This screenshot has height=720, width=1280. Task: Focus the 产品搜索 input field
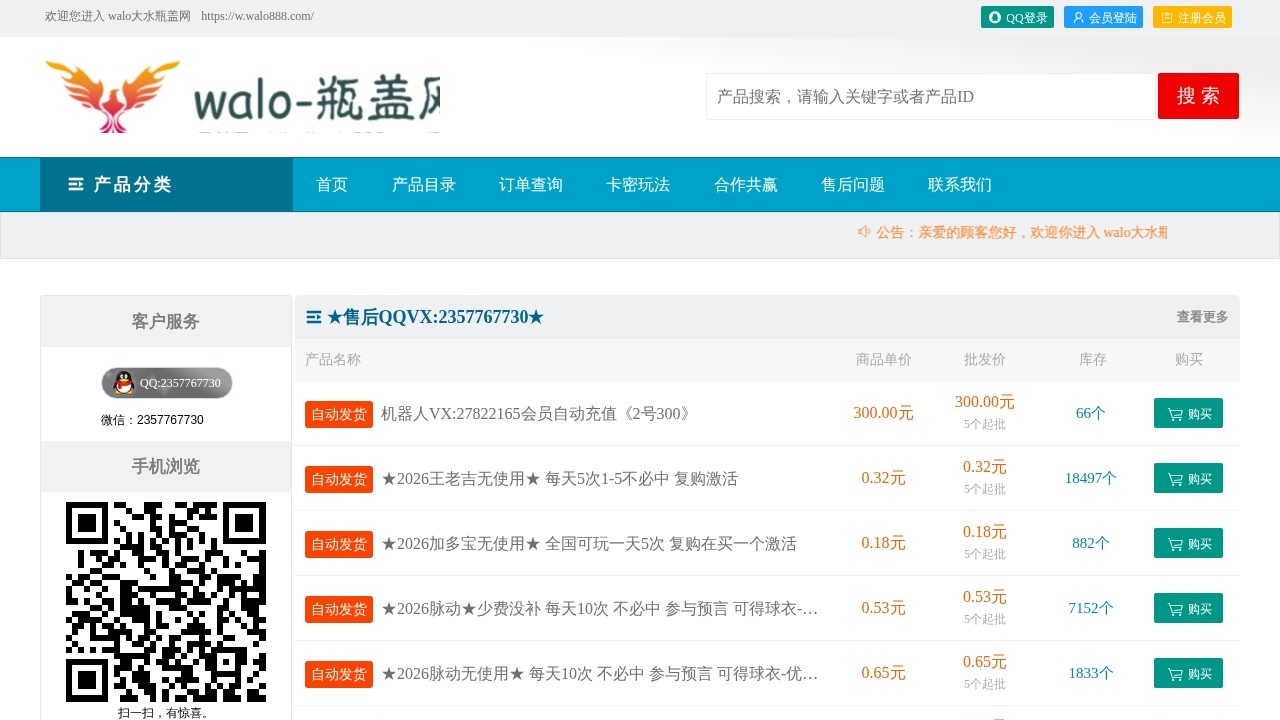(x=931, y=96)
